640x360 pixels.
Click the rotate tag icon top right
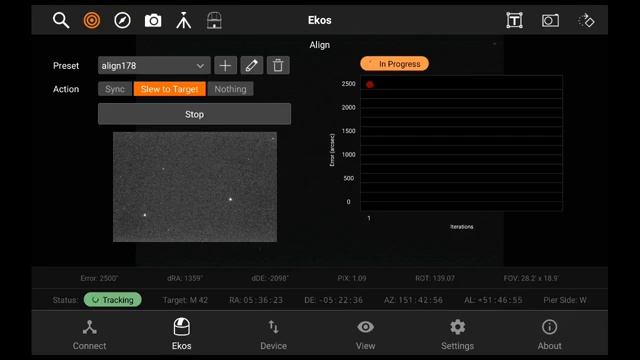tap(586, 20)
